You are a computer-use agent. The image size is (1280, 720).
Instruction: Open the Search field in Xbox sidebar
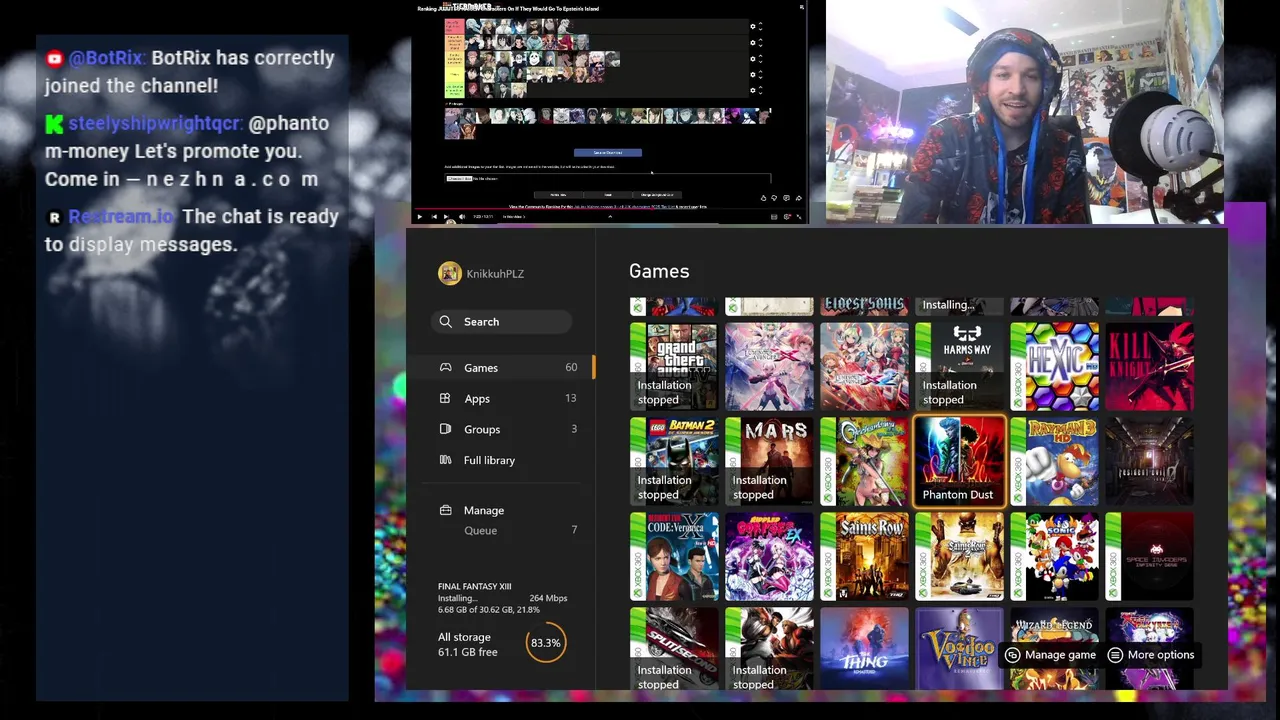point(504,322)
